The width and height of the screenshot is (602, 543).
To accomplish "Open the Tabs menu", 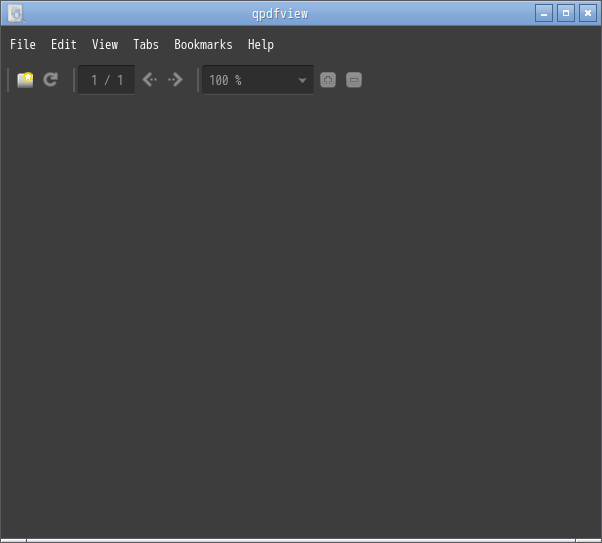I will pyautogui.click(x=146, y=45).
